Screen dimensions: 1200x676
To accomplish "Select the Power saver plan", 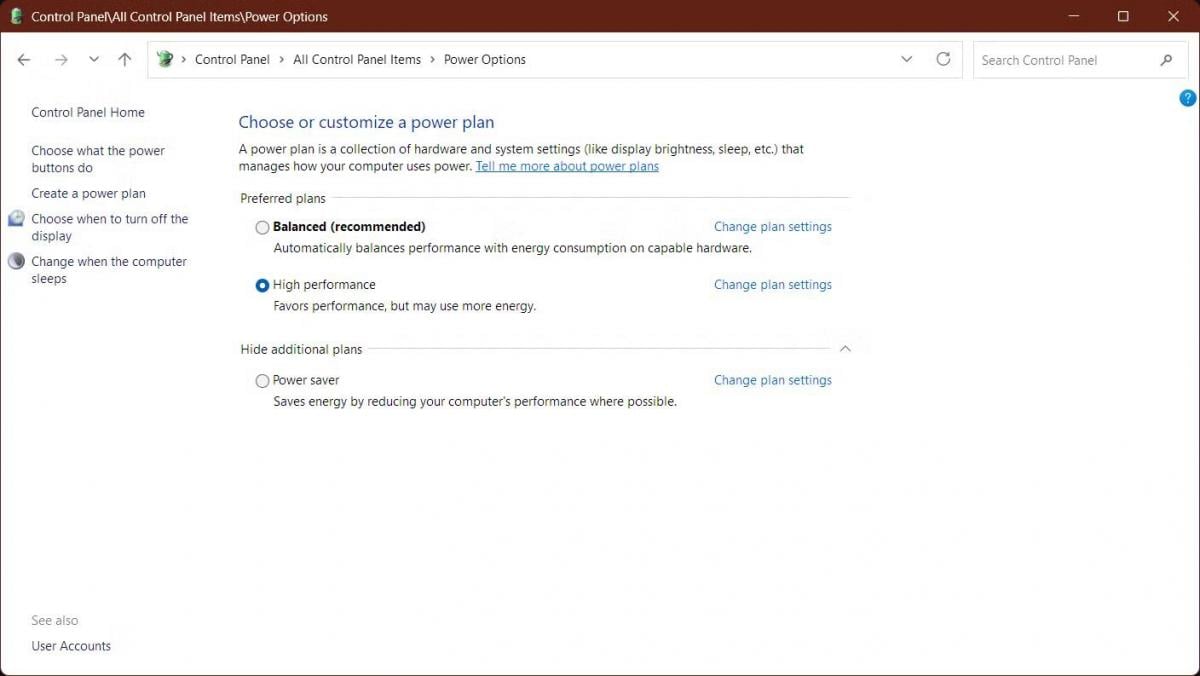I will coord(262,381).
